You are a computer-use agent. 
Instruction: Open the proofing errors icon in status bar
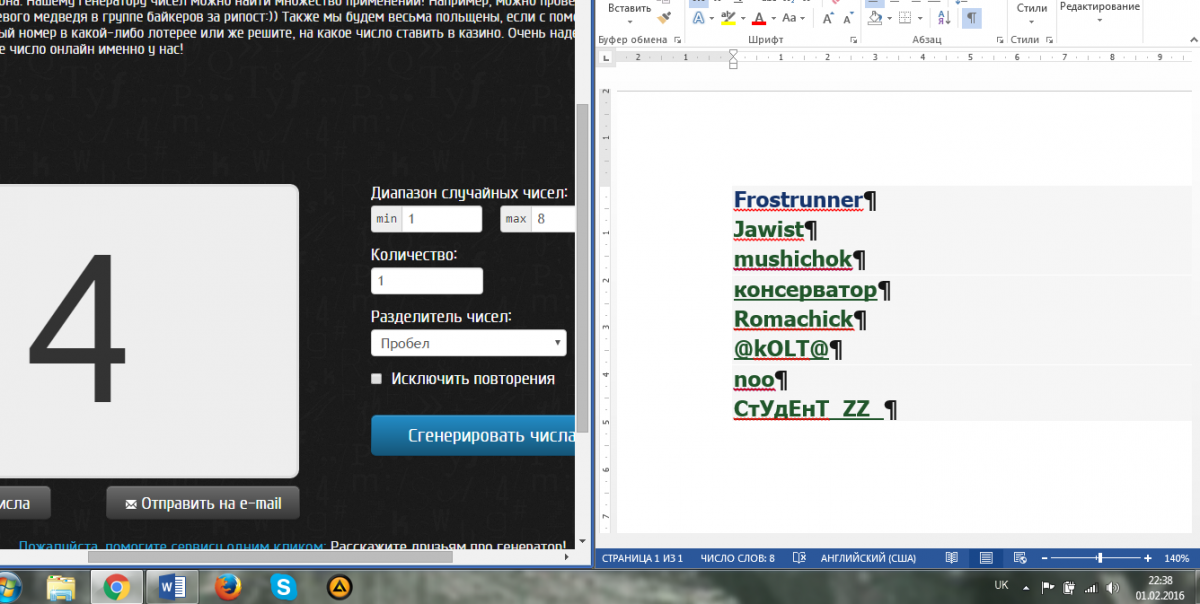[799, 558]
